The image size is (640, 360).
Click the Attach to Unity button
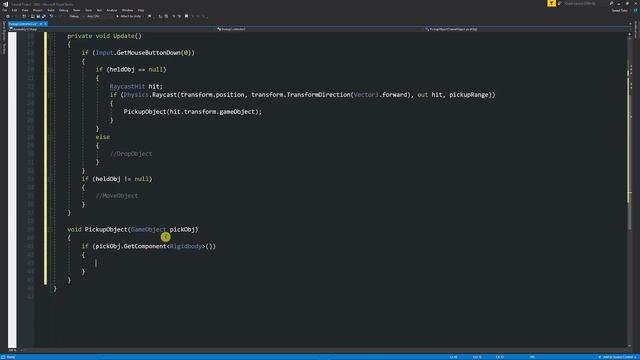pos(129,16)
